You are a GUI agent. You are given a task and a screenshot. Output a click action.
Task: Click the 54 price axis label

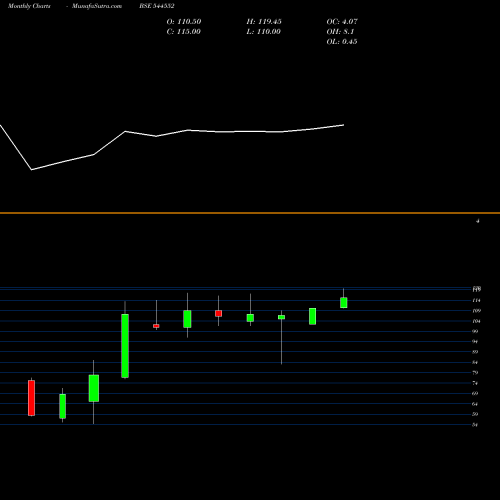click(x=475, y=425)
